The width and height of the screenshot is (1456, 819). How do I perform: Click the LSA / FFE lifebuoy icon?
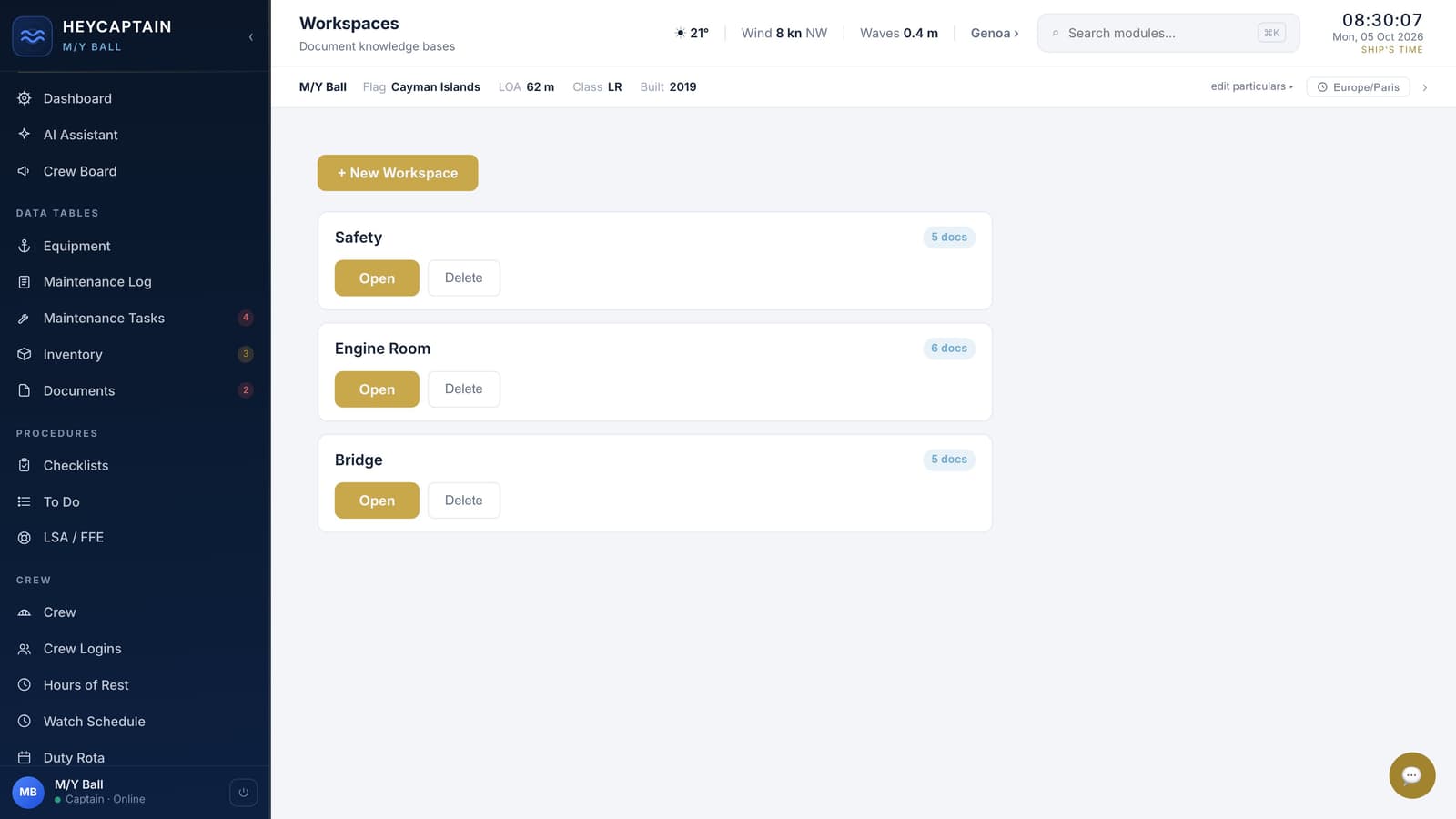[25, 538]
